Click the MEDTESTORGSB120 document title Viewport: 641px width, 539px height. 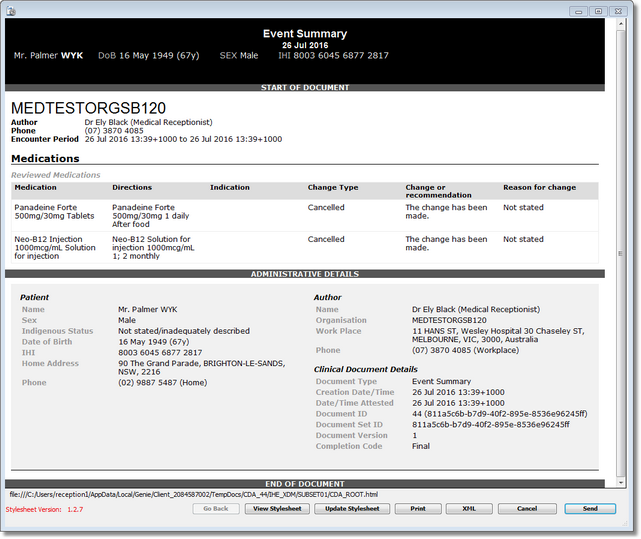point(88,108)
